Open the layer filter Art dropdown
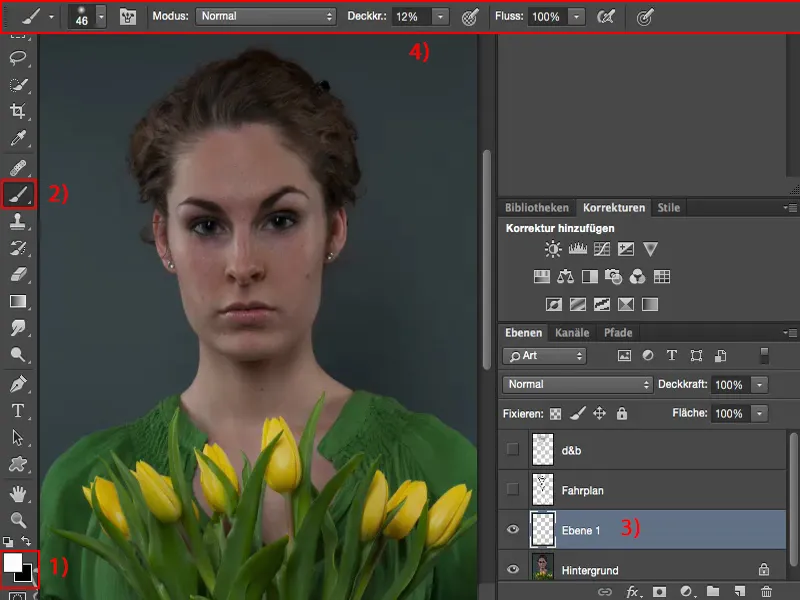Viewport: 800px width, 600px height. tap(544, 356)
